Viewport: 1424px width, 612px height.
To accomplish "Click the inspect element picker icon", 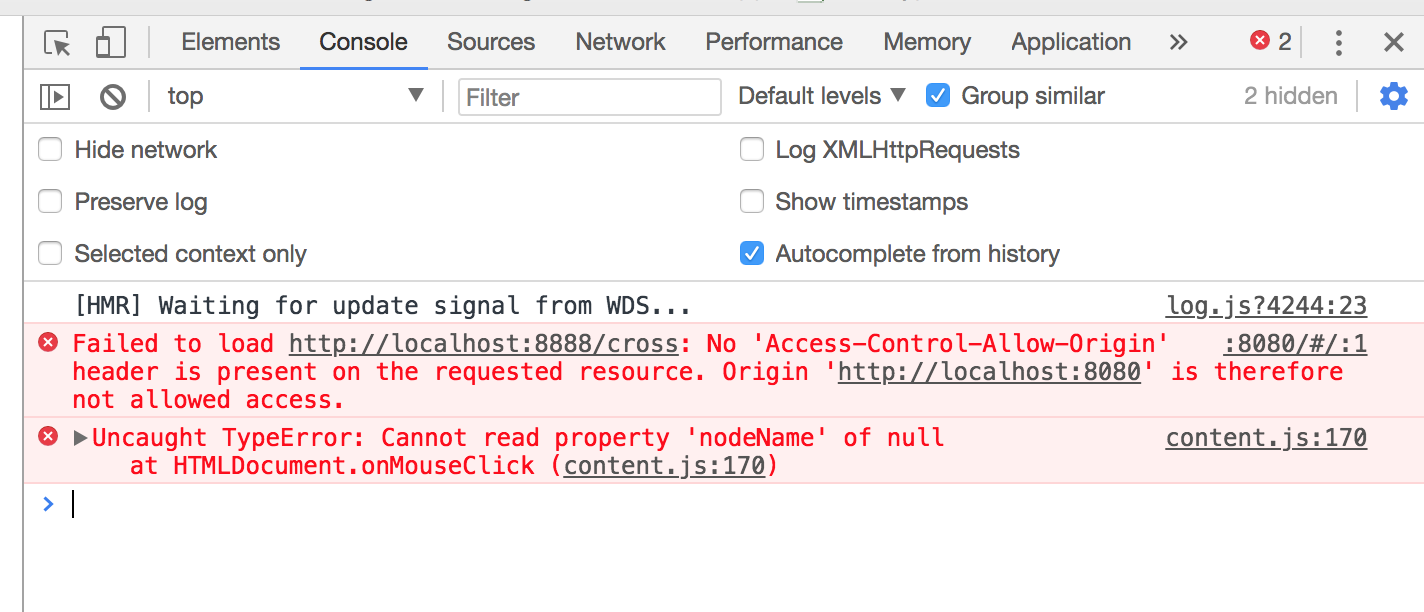I will 58,43.
